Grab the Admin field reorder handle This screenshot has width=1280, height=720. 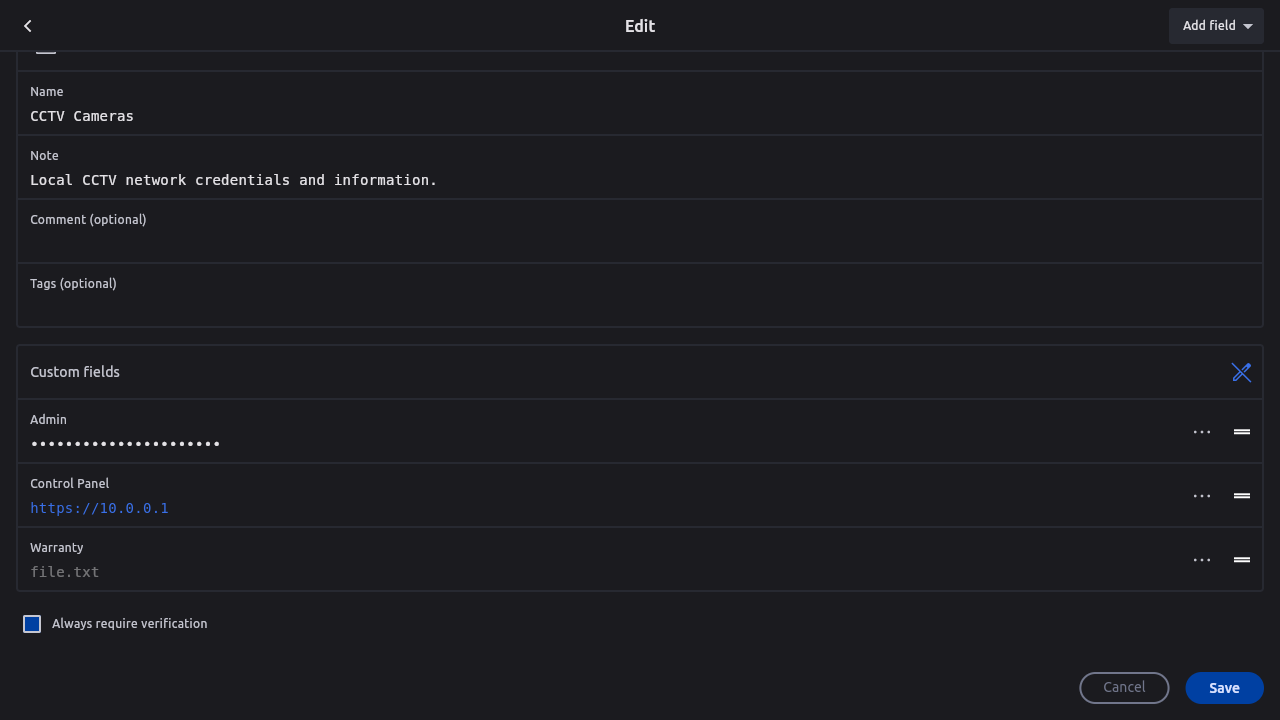[1242, 432]
